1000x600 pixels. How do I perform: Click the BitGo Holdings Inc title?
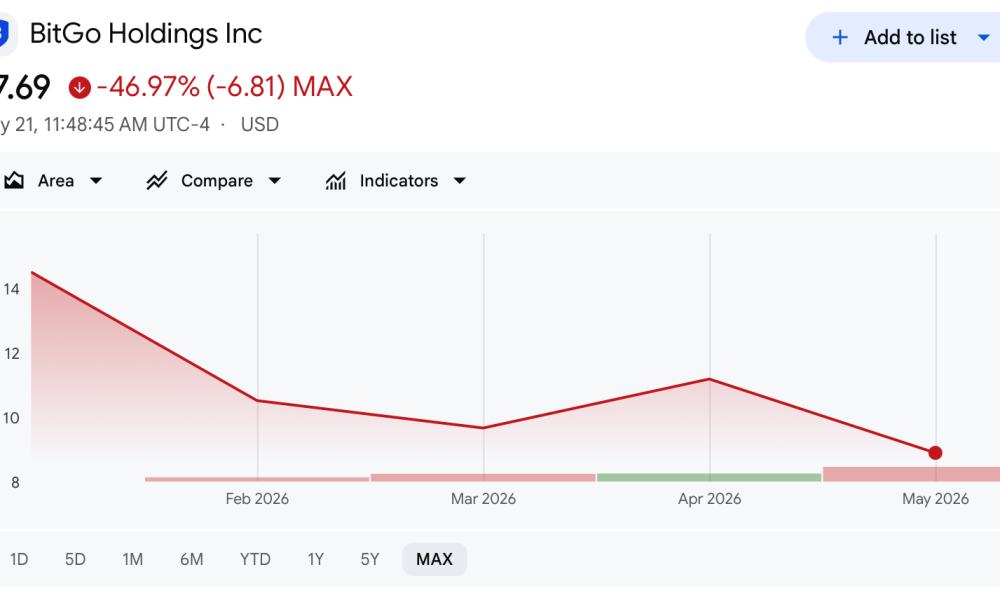click(x=145, y=34)
